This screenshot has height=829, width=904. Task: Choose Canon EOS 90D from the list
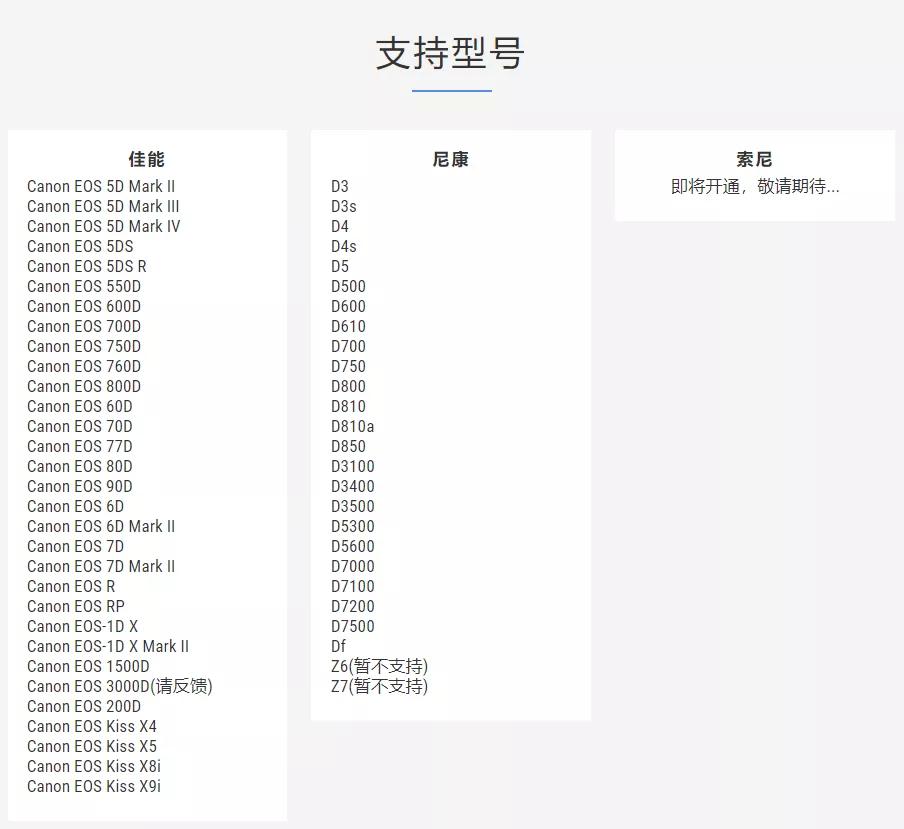[79, 486]
